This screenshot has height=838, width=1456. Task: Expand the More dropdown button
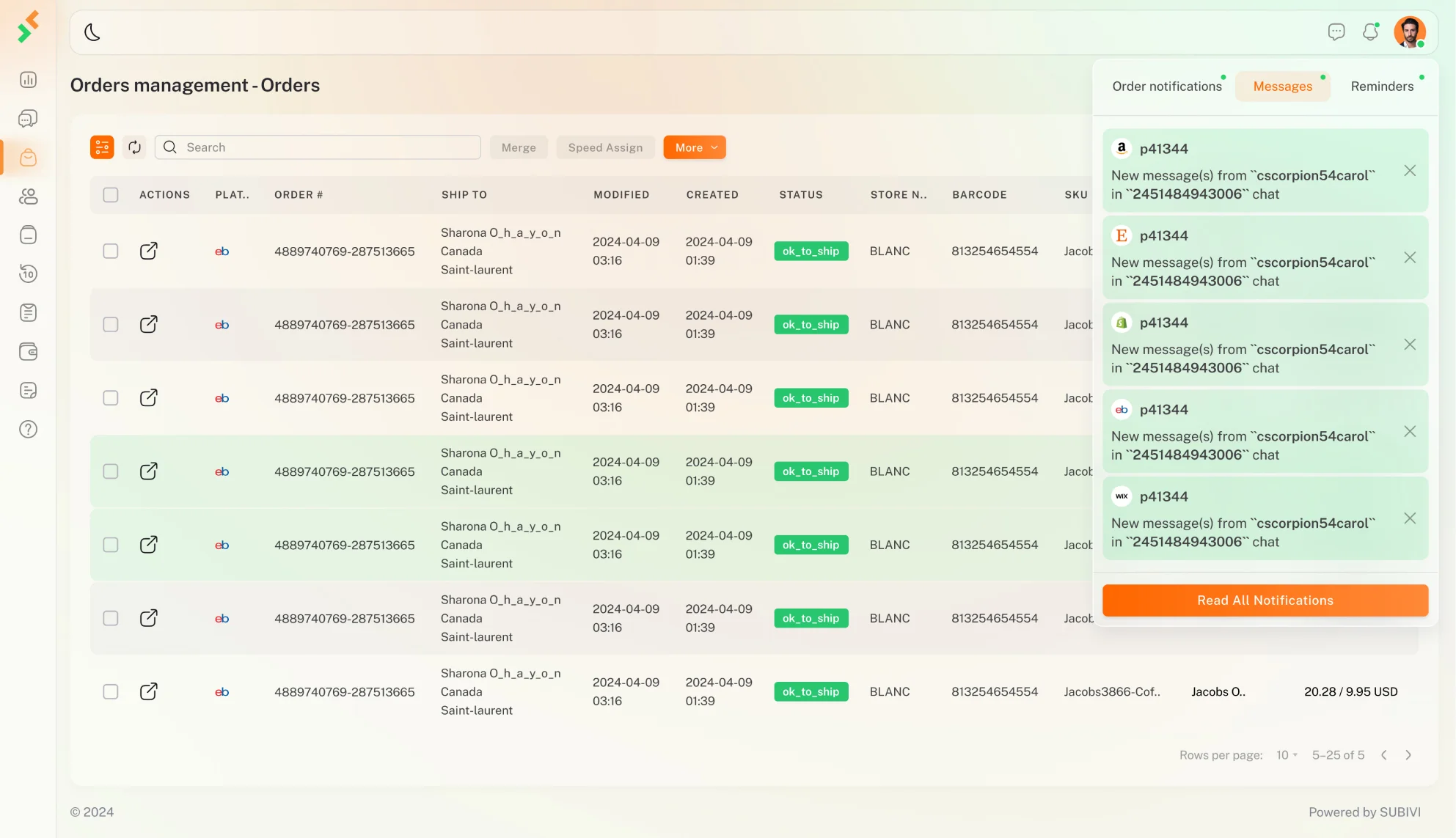[x=695, y=147]
